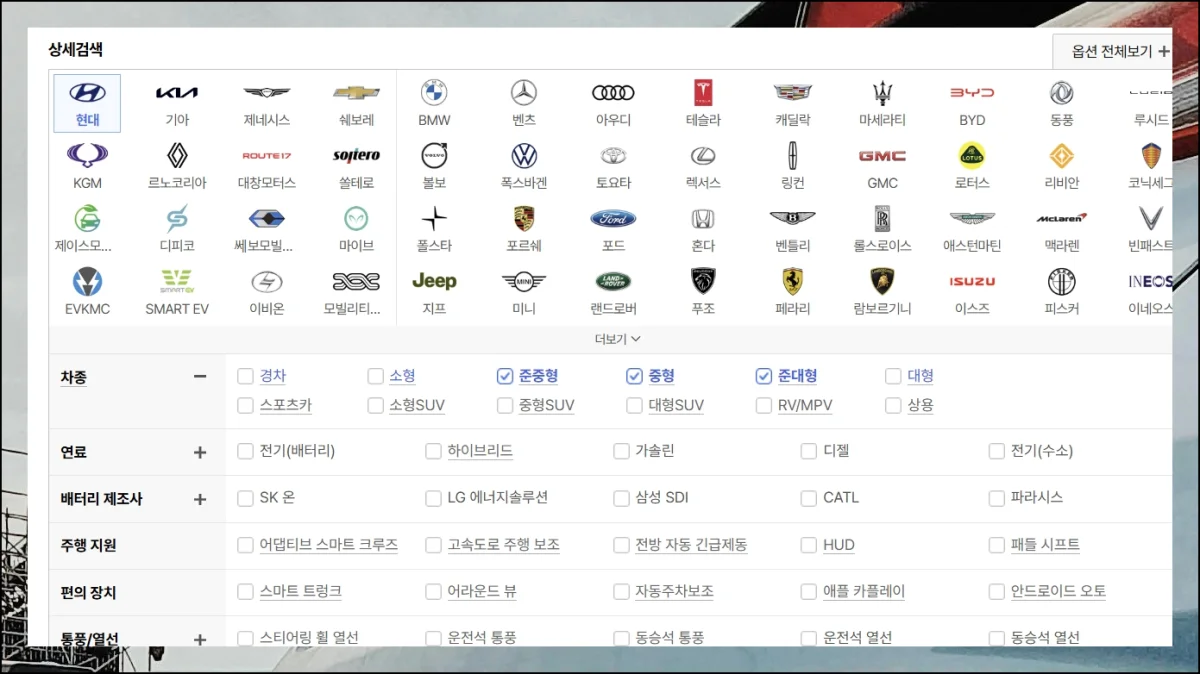The width and height of the screenshot is (1200, 674).
Task: Click the 가솔린 fuel label
Action: click(x=655, y=451)
